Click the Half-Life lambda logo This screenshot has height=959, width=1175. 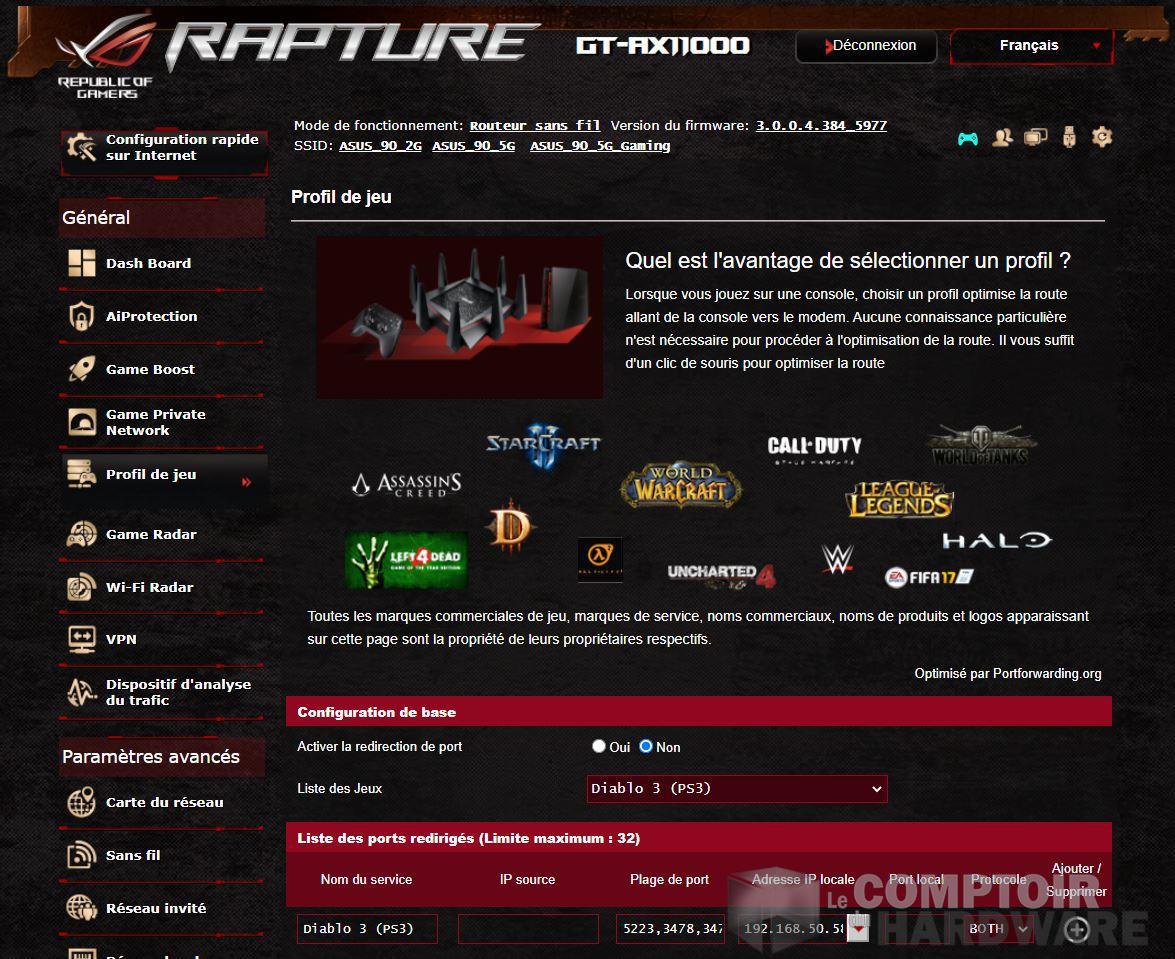pyautogui.click(x=600, y=559)
